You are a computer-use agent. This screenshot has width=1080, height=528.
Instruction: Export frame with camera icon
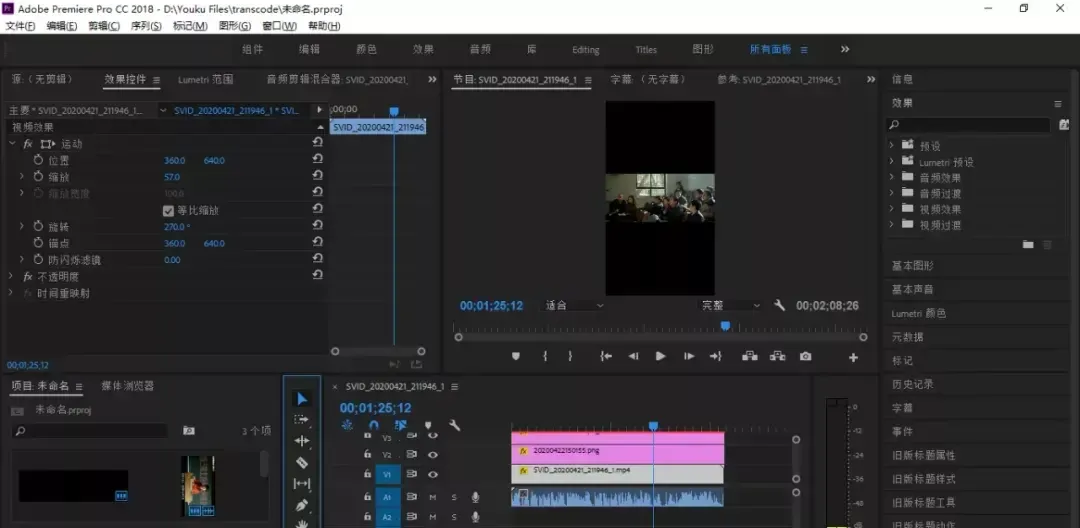tap(805, 356)
